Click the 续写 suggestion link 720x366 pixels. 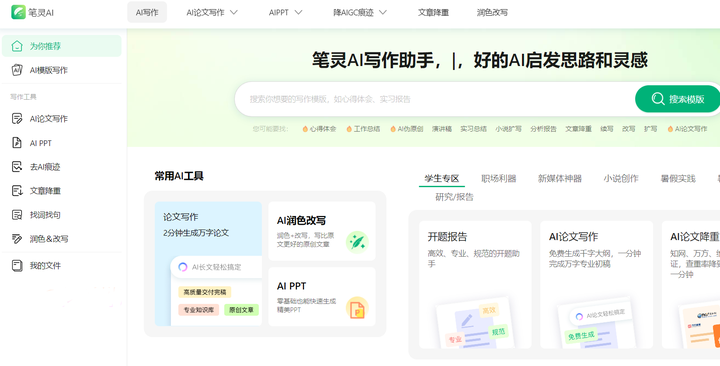click(607, 129)
